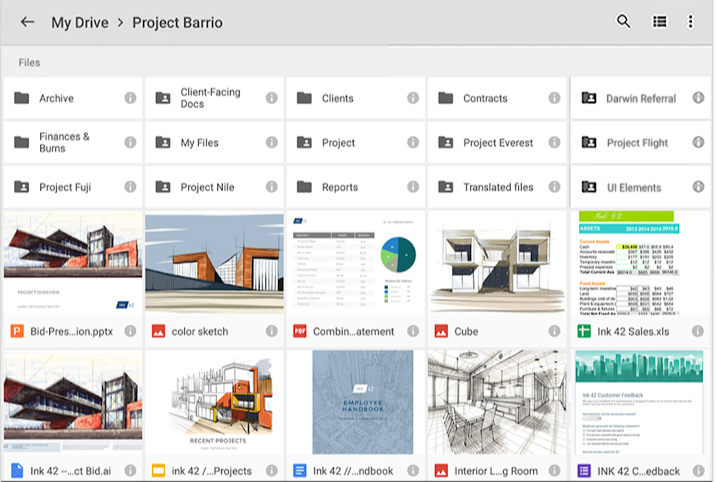Open Ink 42 --...ct Bid.ai thumbnail

point(73,402)
